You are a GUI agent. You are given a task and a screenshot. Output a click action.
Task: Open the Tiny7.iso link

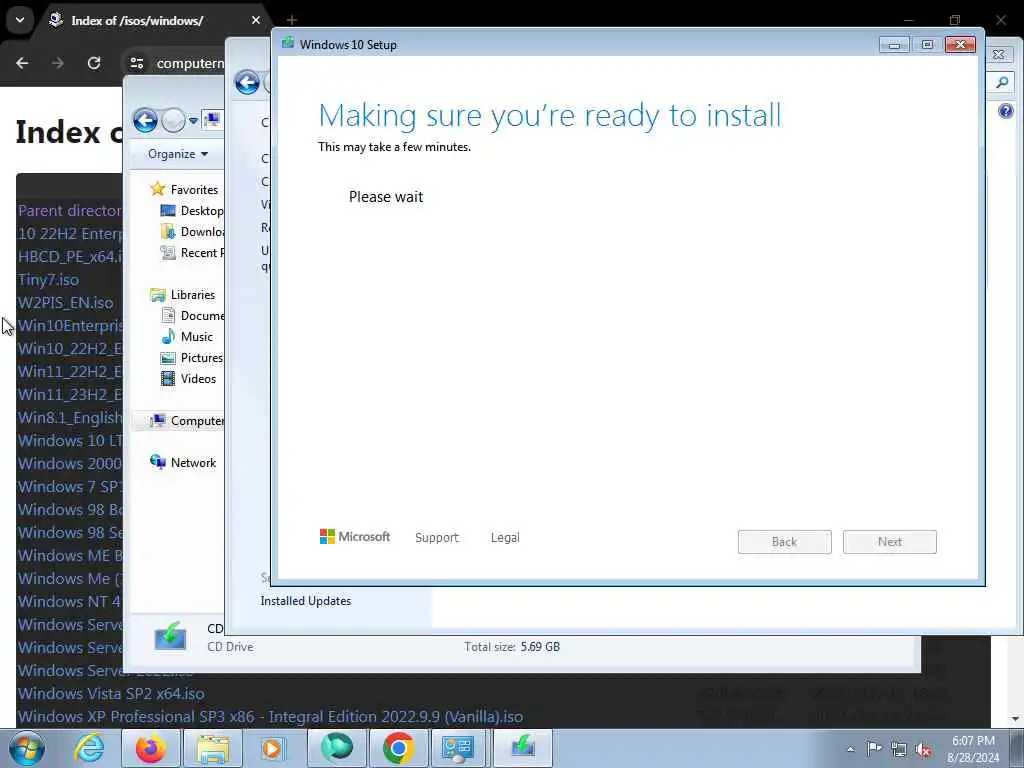pos(48,280)
